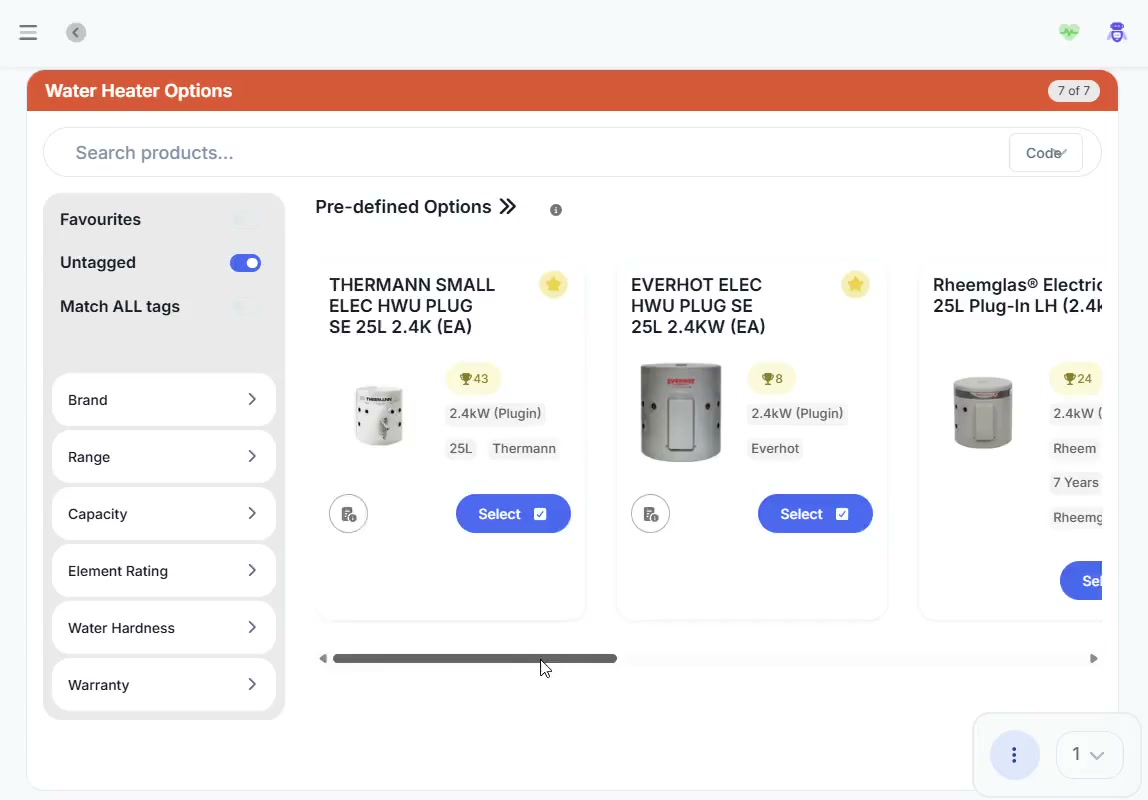Click the 25L tag on Thermann card
1148x800 pixels.
click(x=461, y=449)
